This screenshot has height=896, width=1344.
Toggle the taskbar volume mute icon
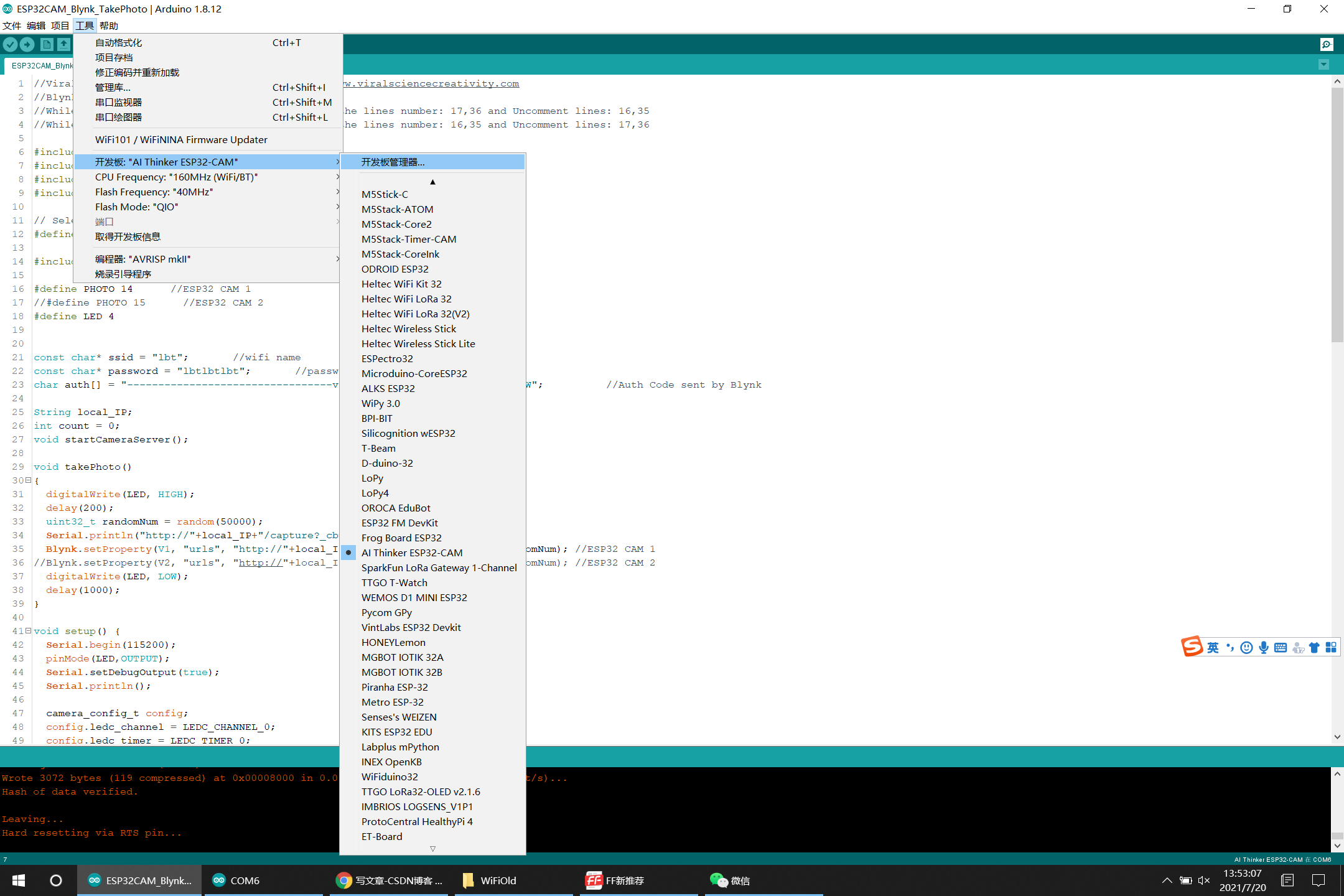pyautogui.click(x=1203, y=880)
